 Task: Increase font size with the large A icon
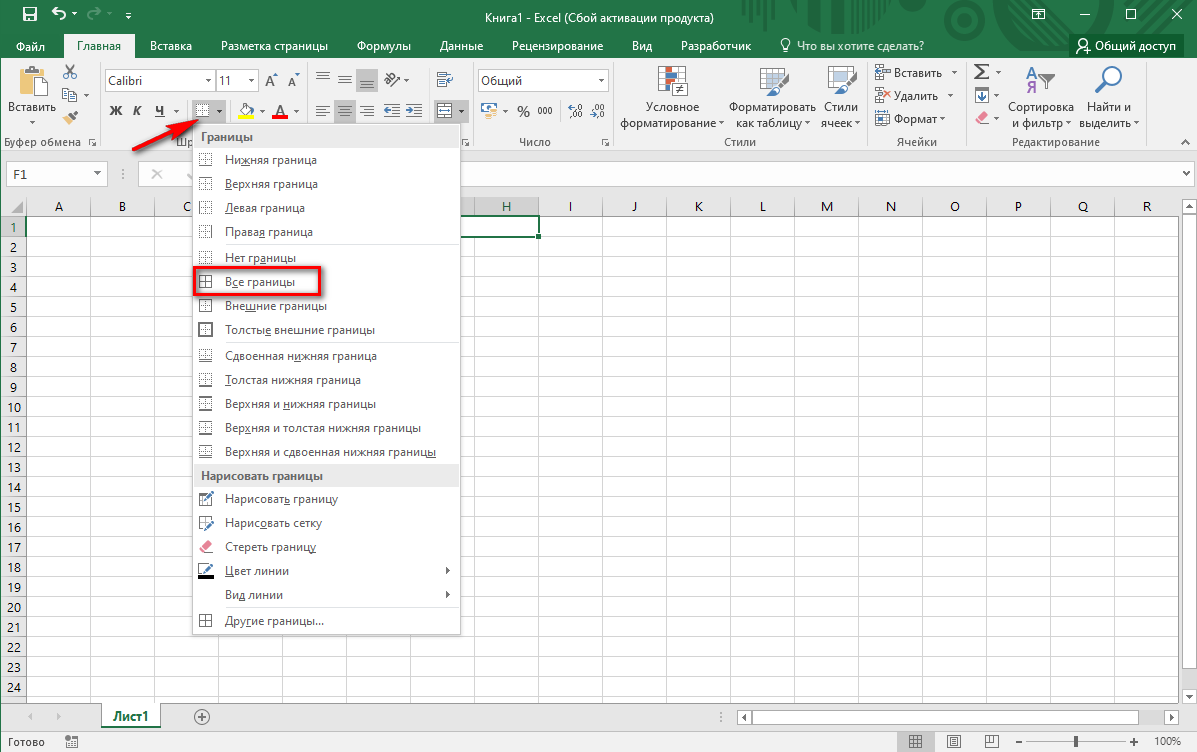coord(272,80)
